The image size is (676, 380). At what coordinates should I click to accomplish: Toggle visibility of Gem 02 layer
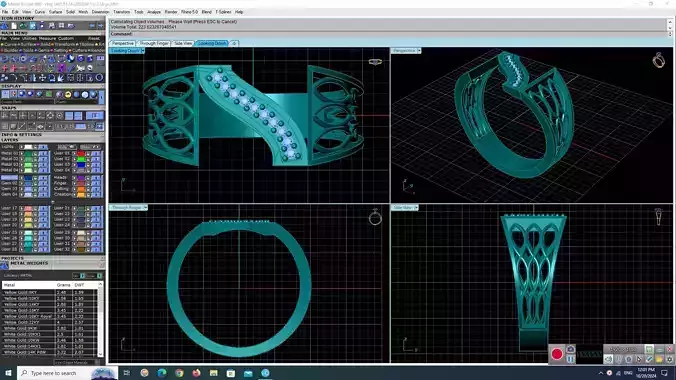click(x=22, y=183)
